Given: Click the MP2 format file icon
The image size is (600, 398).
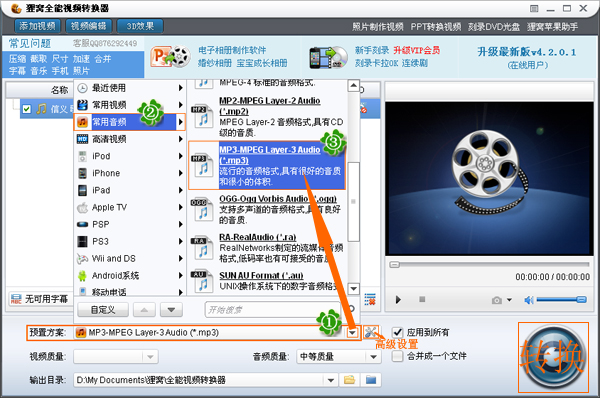Looking at the screenshot, I should click(201, 116).
